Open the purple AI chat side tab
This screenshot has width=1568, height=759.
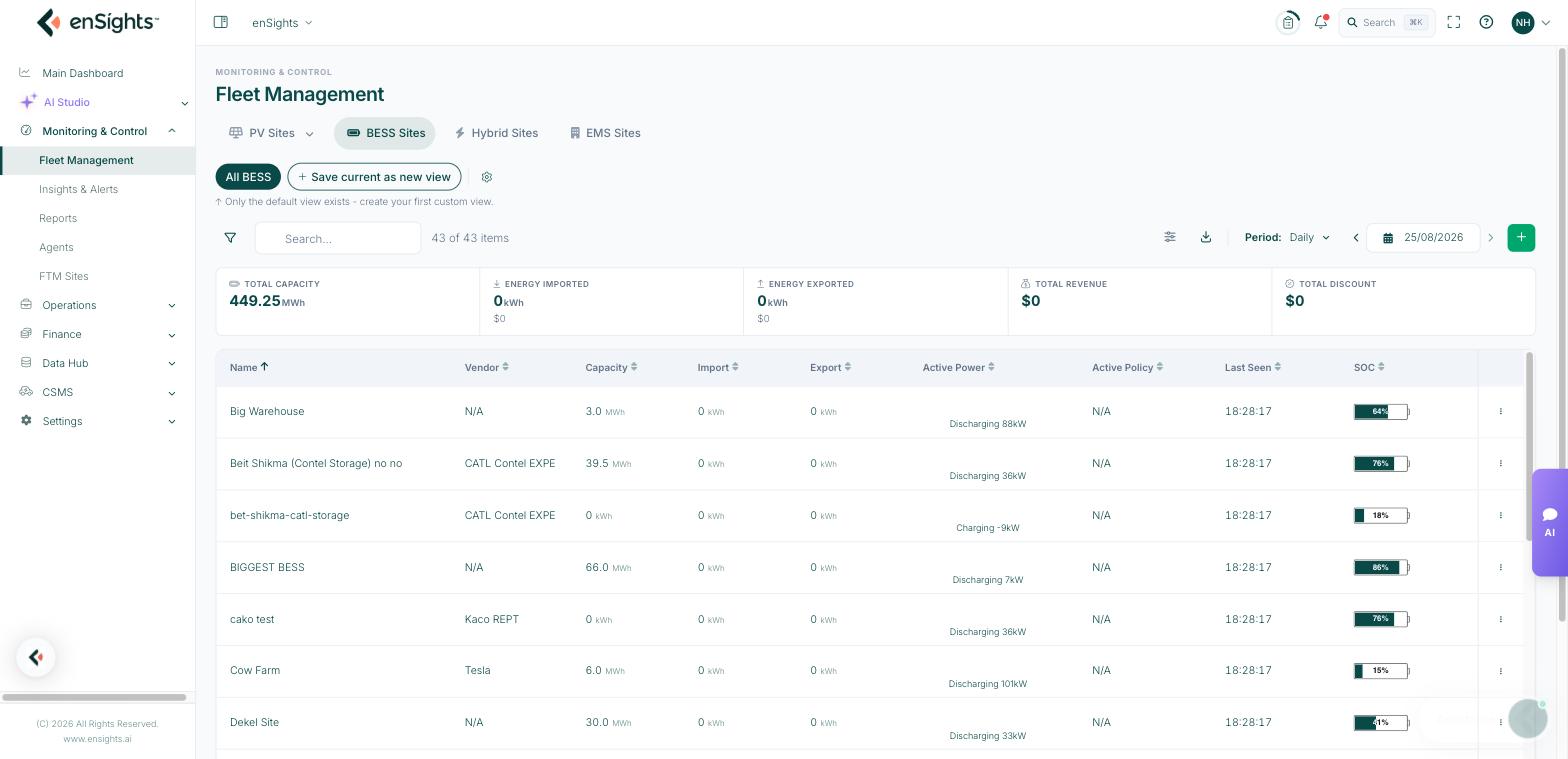1549,522
